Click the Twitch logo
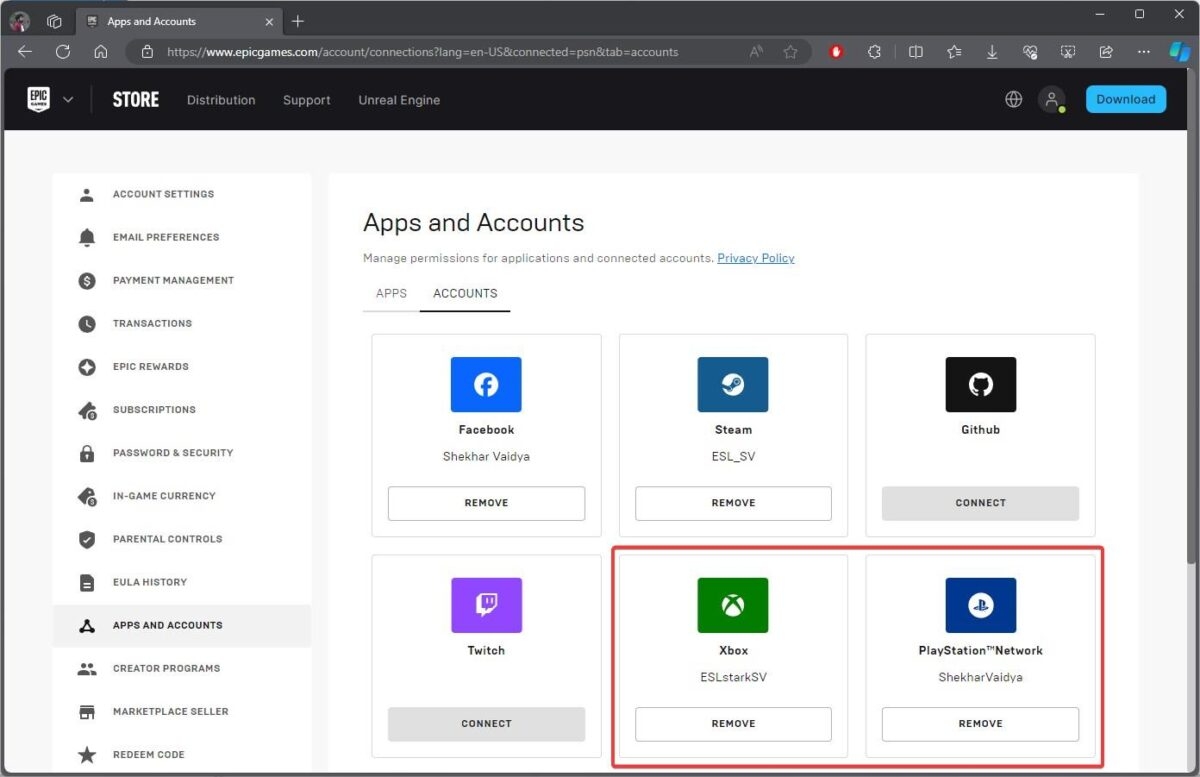The image size is (1200, 777). pyautogui.click(x=486, y=604)
